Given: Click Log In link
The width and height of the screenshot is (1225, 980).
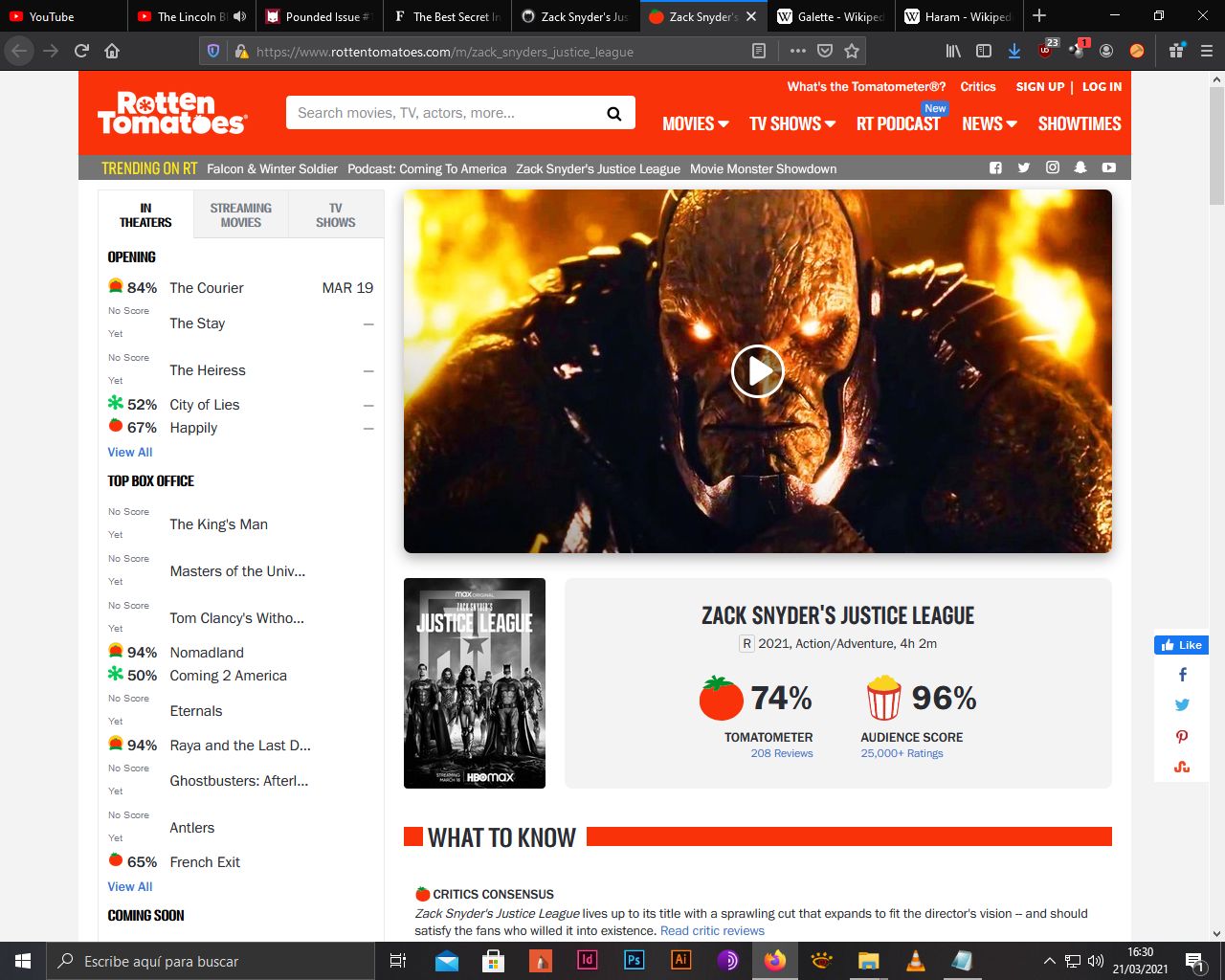Looking at the screenshot, I should [x=1102, y=86].
